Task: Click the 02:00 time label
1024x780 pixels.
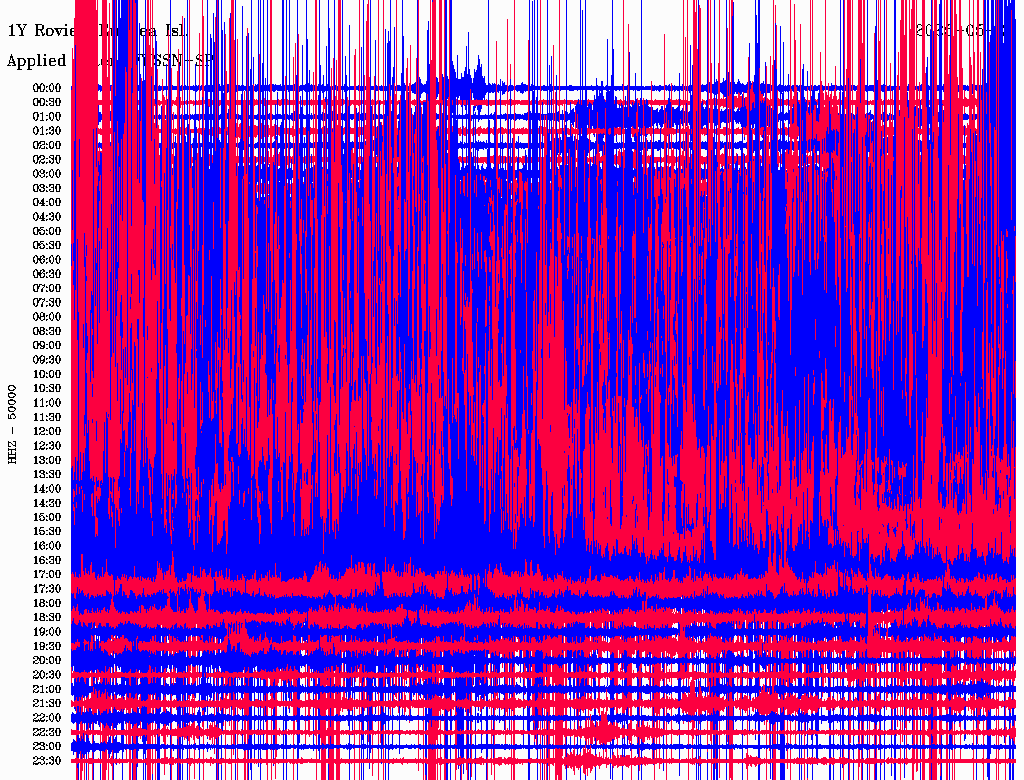Action: [47, 146]
